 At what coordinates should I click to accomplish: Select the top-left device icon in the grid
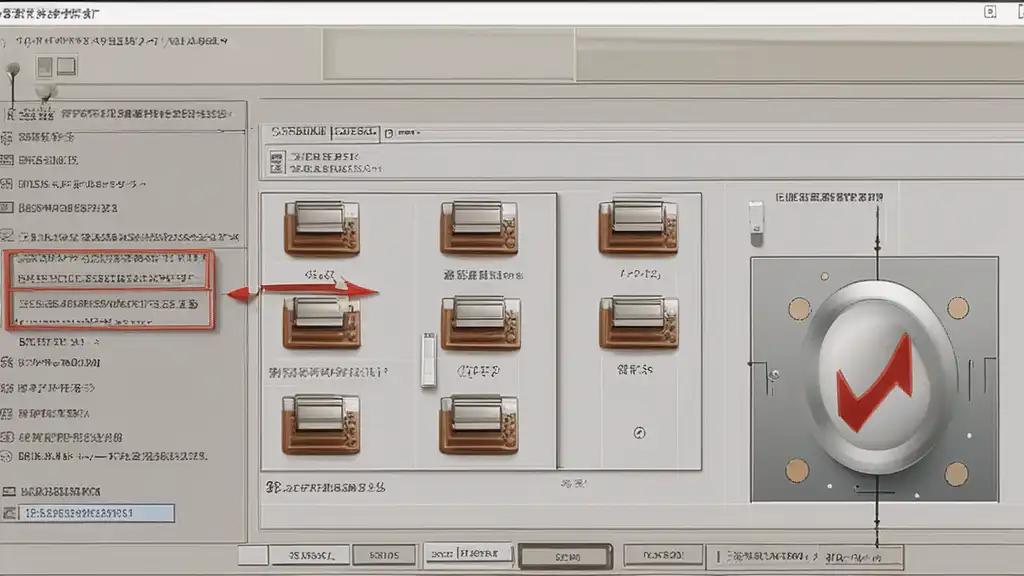[321, 228]
